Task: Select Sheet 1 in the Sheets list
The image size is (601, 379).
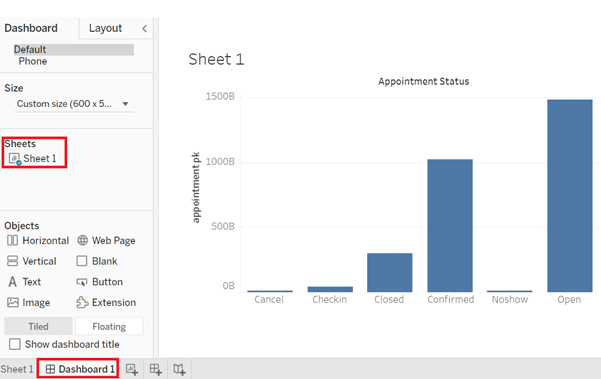Action: coord(33,159)
